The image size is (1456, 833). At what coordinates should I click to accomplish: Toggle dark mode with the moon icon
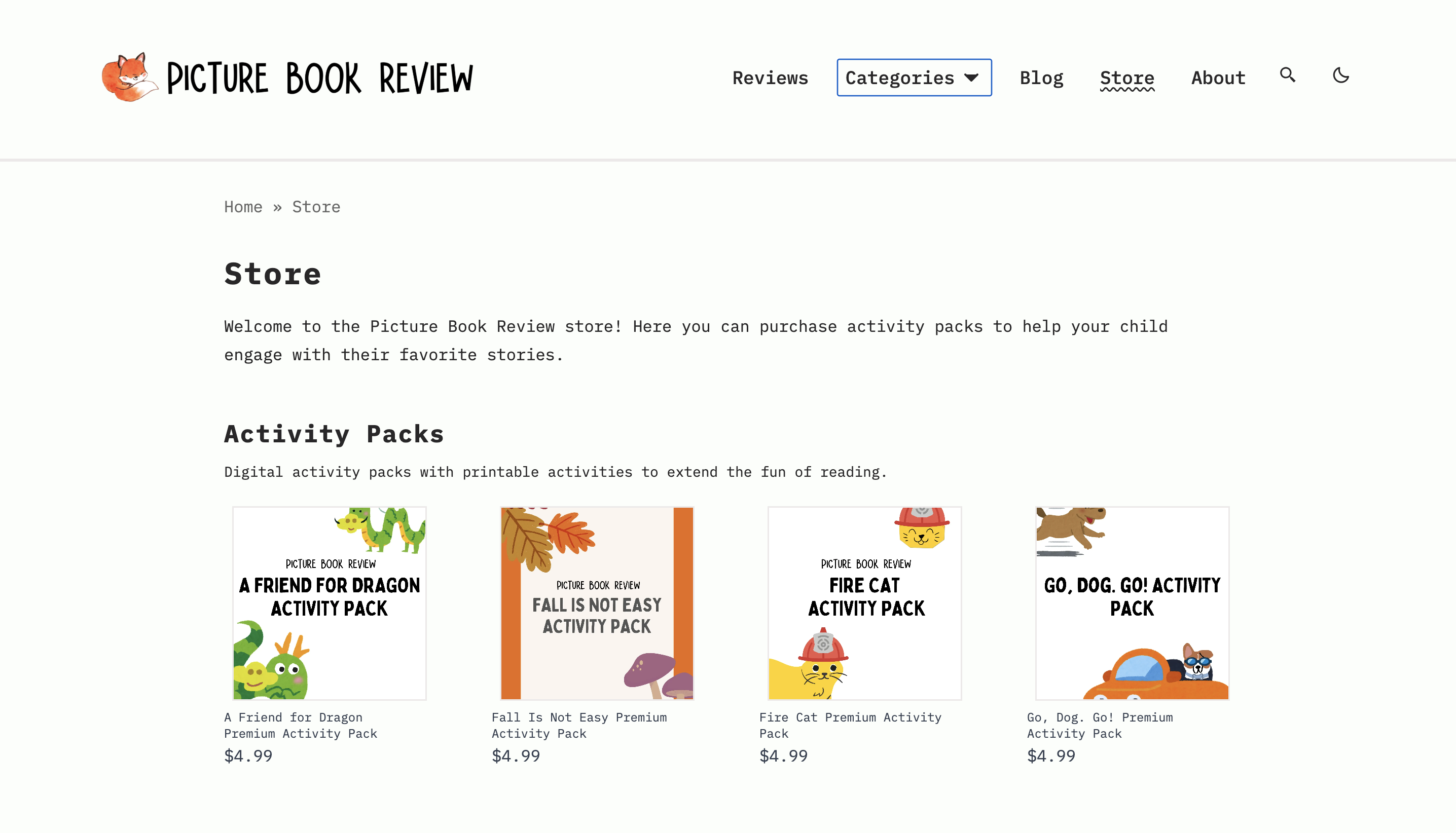[1341, 75]
